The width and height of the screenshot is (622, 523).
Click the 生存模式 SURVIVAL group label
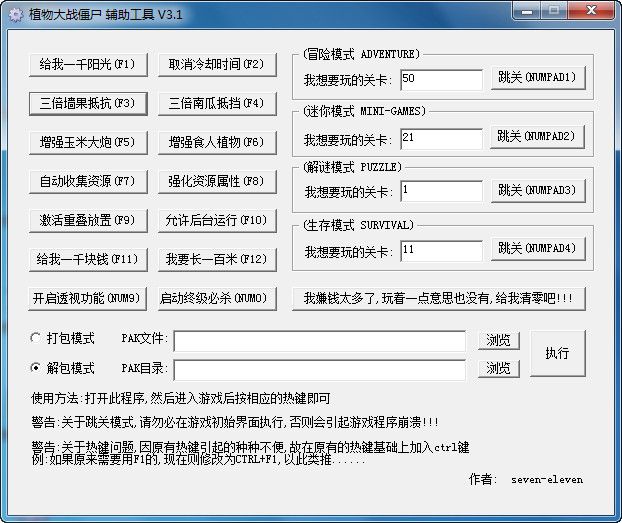tap(358, 225)
